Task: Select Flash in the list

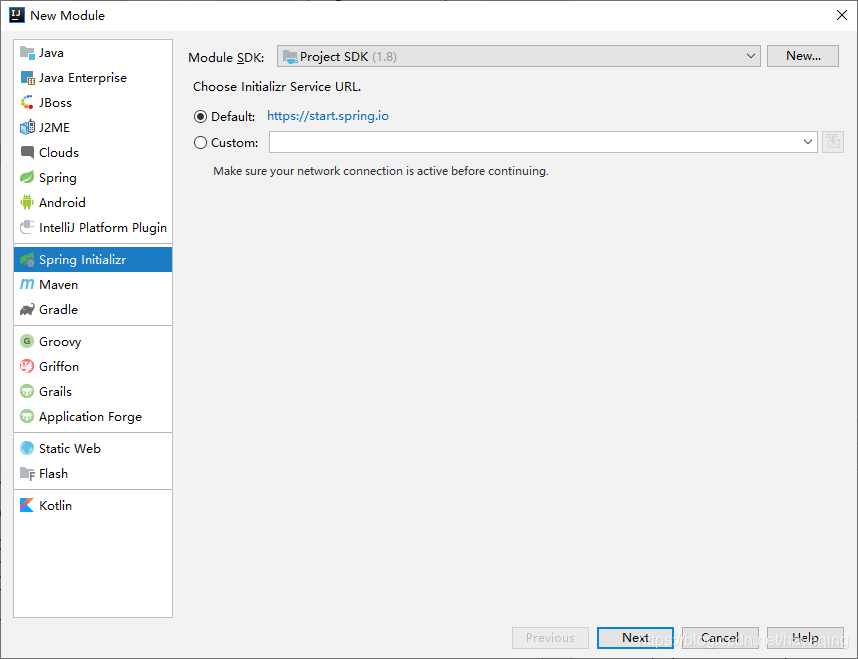Action: click(93, 473)
